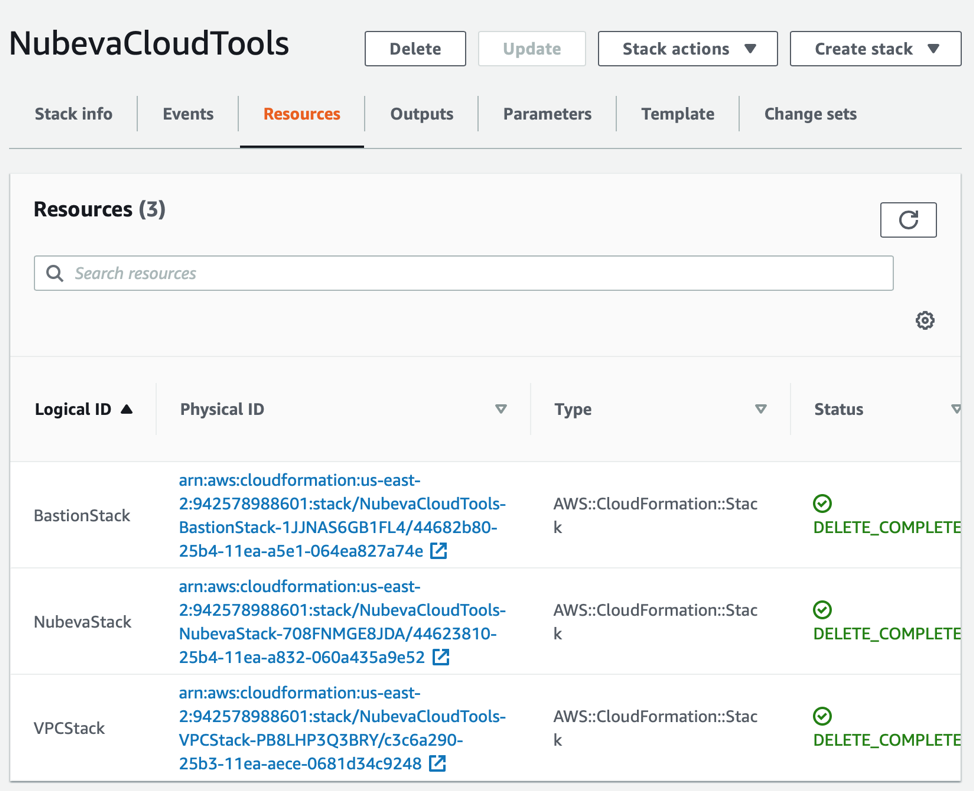Click BastionStack DELETE_COMPLETE status text
This screenshot has width=974, height=791.
[887, 527]
